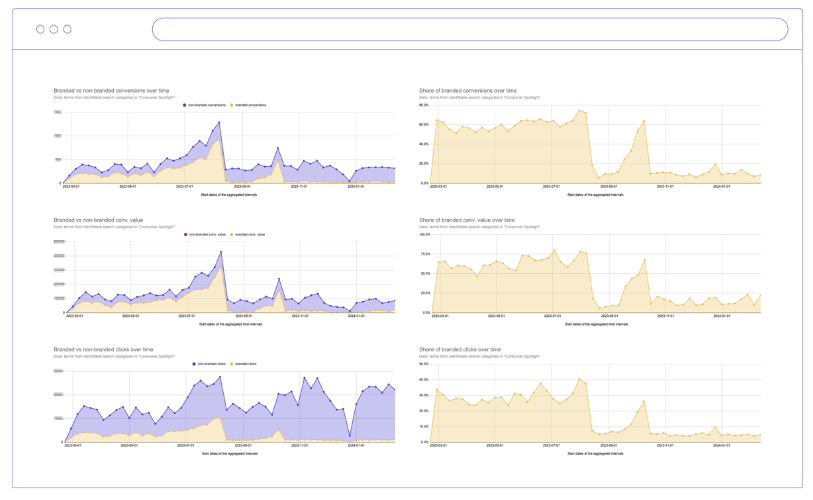
Task: Click the third window control circle
Action: point(68,29)
